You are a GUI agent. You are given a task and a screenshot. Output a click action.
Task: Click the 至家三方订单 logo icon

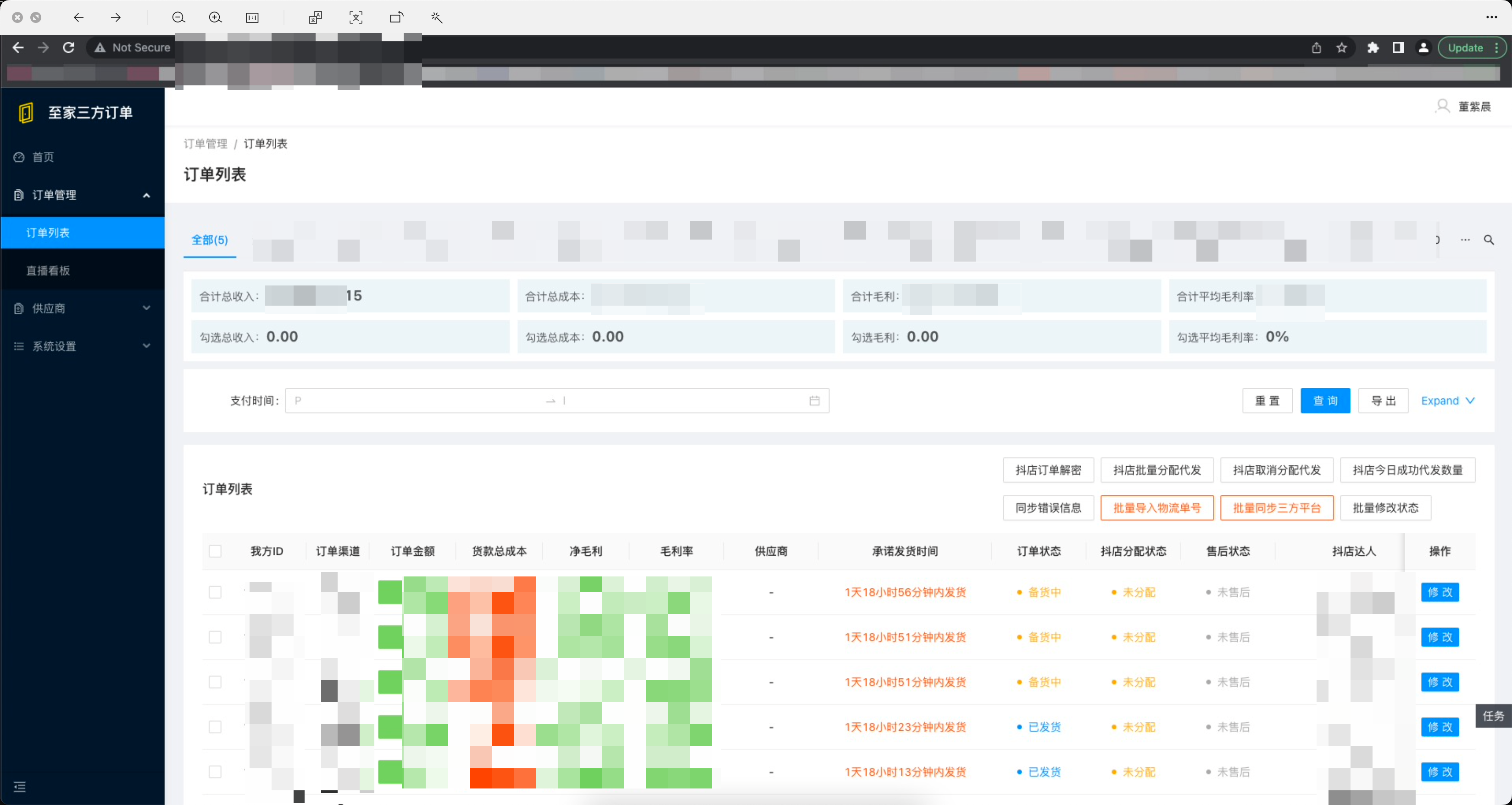(25, 113)
